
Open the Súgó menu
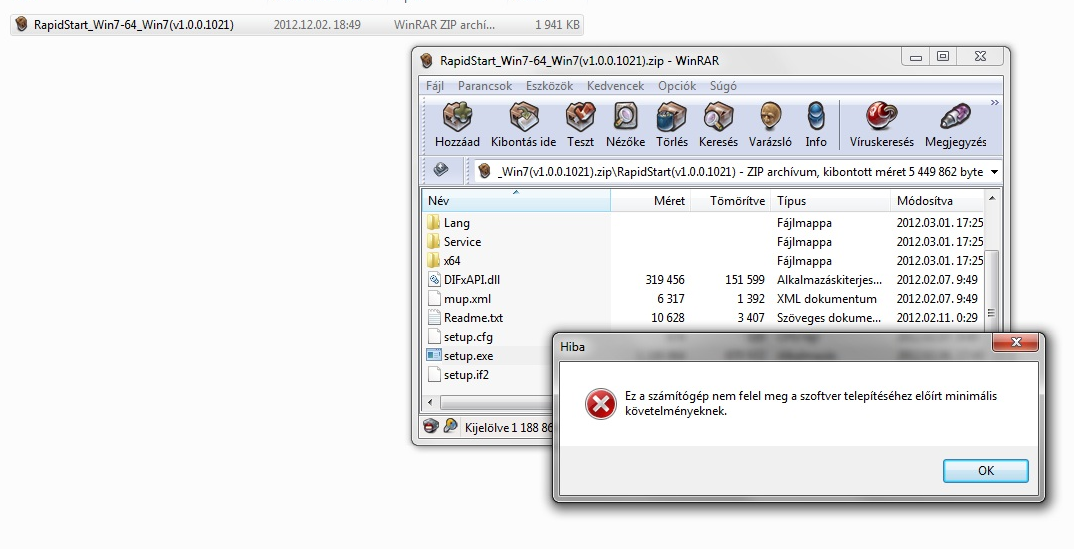click(723, 86)
